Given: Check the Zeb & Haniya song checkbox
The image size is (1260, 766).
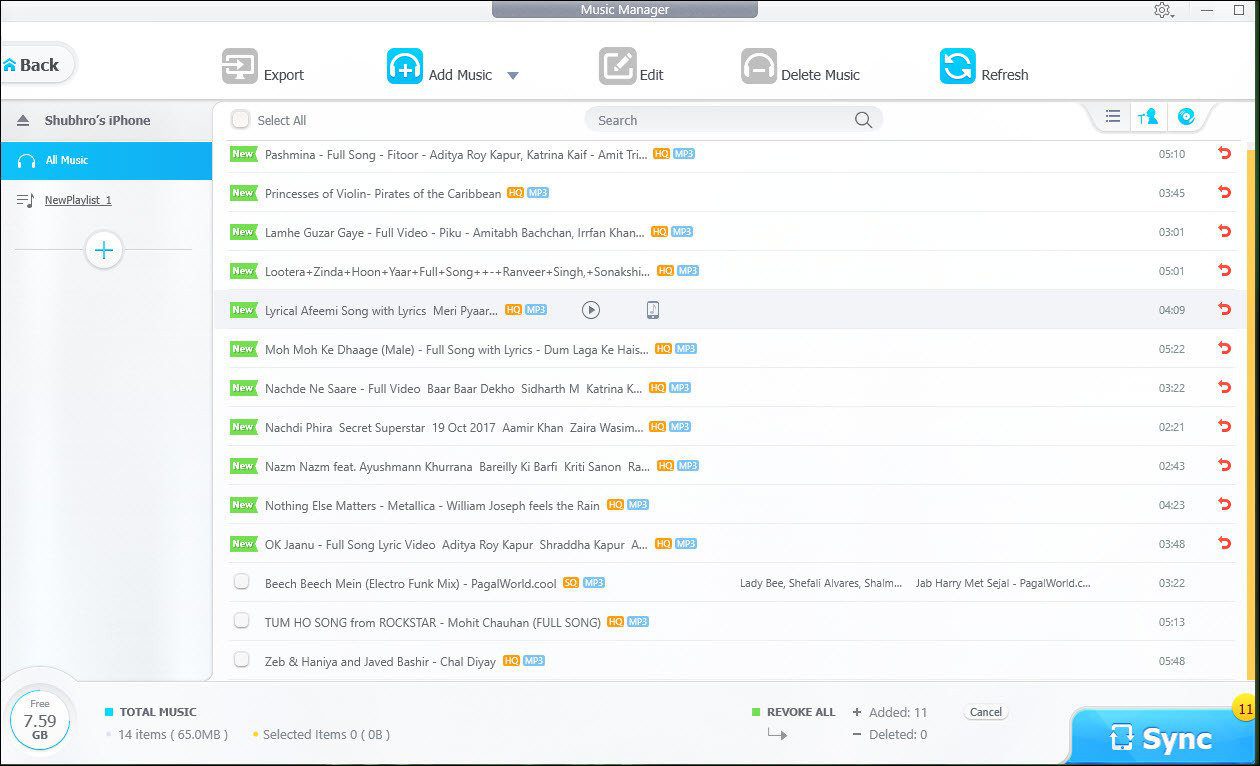Looking at the screenshot, I should tap(241, 659).
